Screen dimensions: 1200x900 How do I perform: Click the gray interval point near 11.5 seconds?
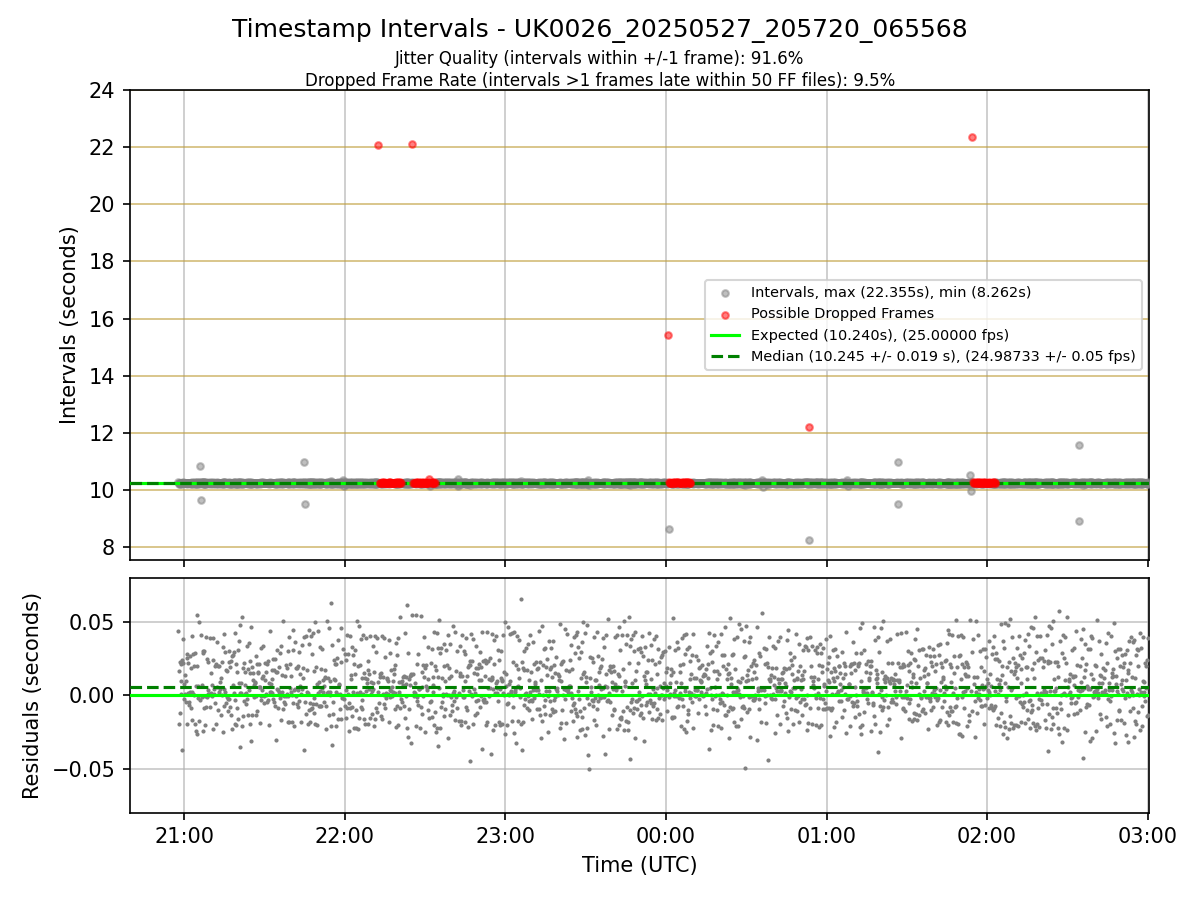click(1079, 445)
